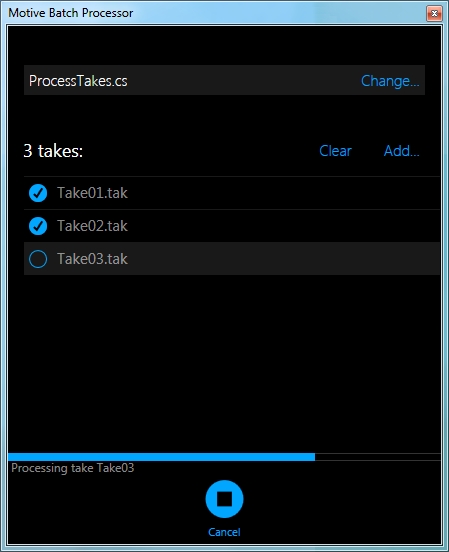
Task: Click the "Processing take Take03" status text
Action: [x=73, y=468]
